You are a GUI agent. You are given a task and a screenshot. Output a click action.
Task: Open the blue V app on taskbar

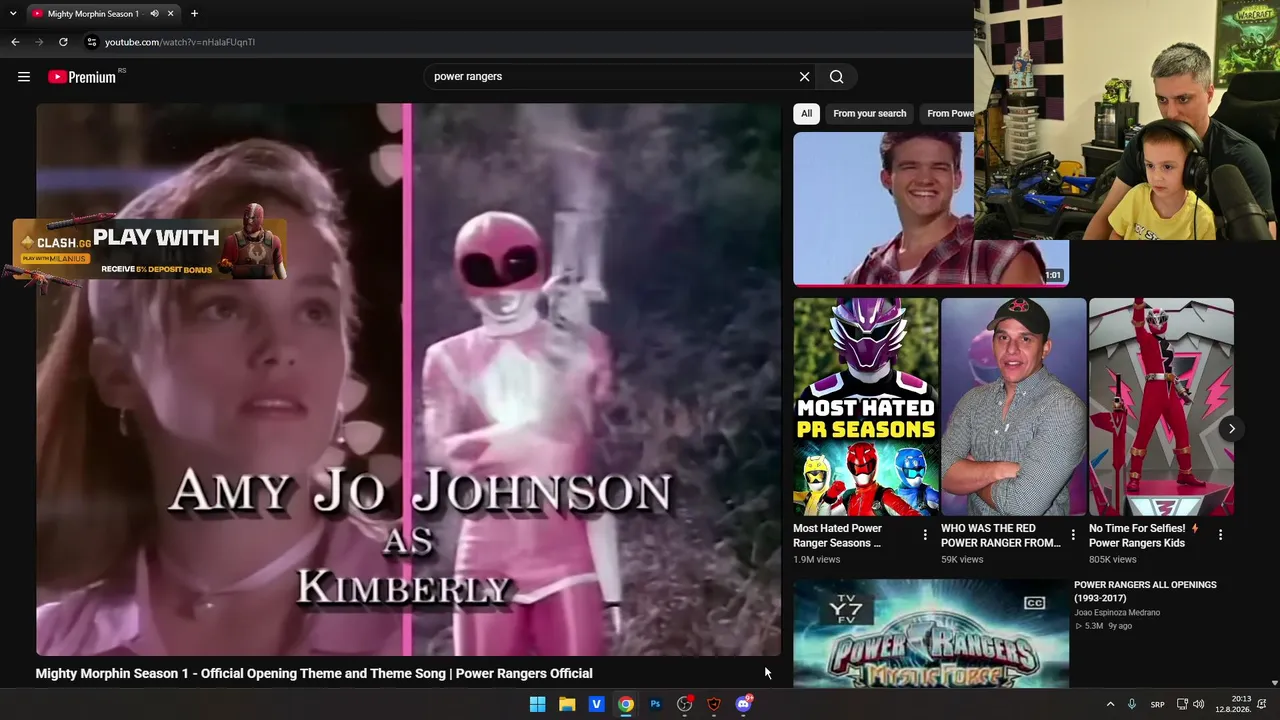point(596,704)
